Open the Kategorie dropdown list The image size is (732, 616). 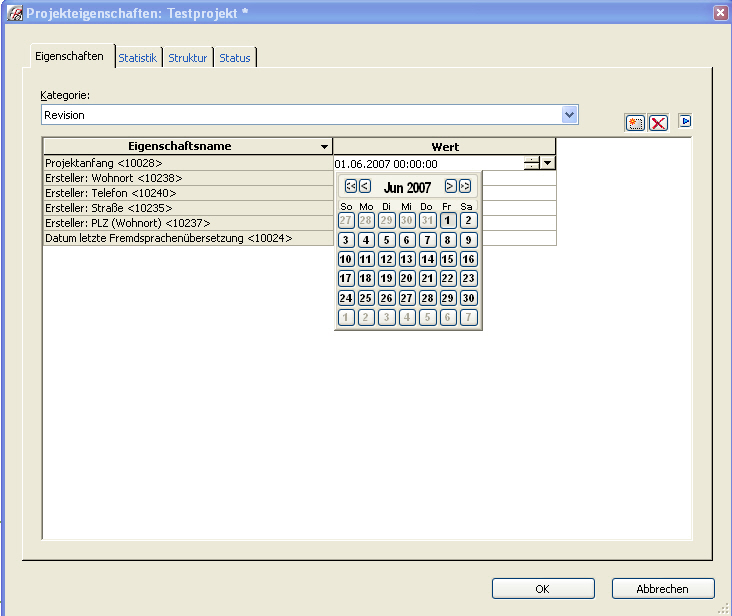(569, 115)
